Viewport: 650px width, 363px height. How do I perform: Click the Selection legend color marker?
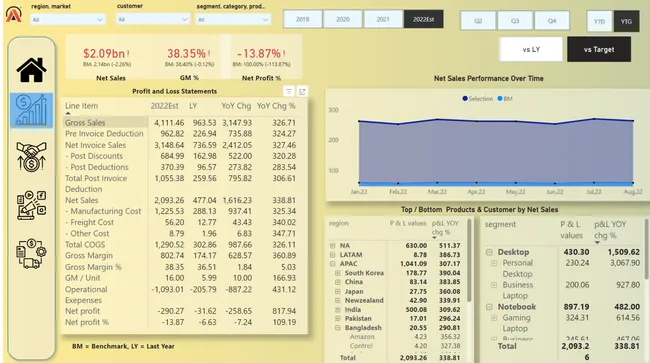tap(465, 99)
